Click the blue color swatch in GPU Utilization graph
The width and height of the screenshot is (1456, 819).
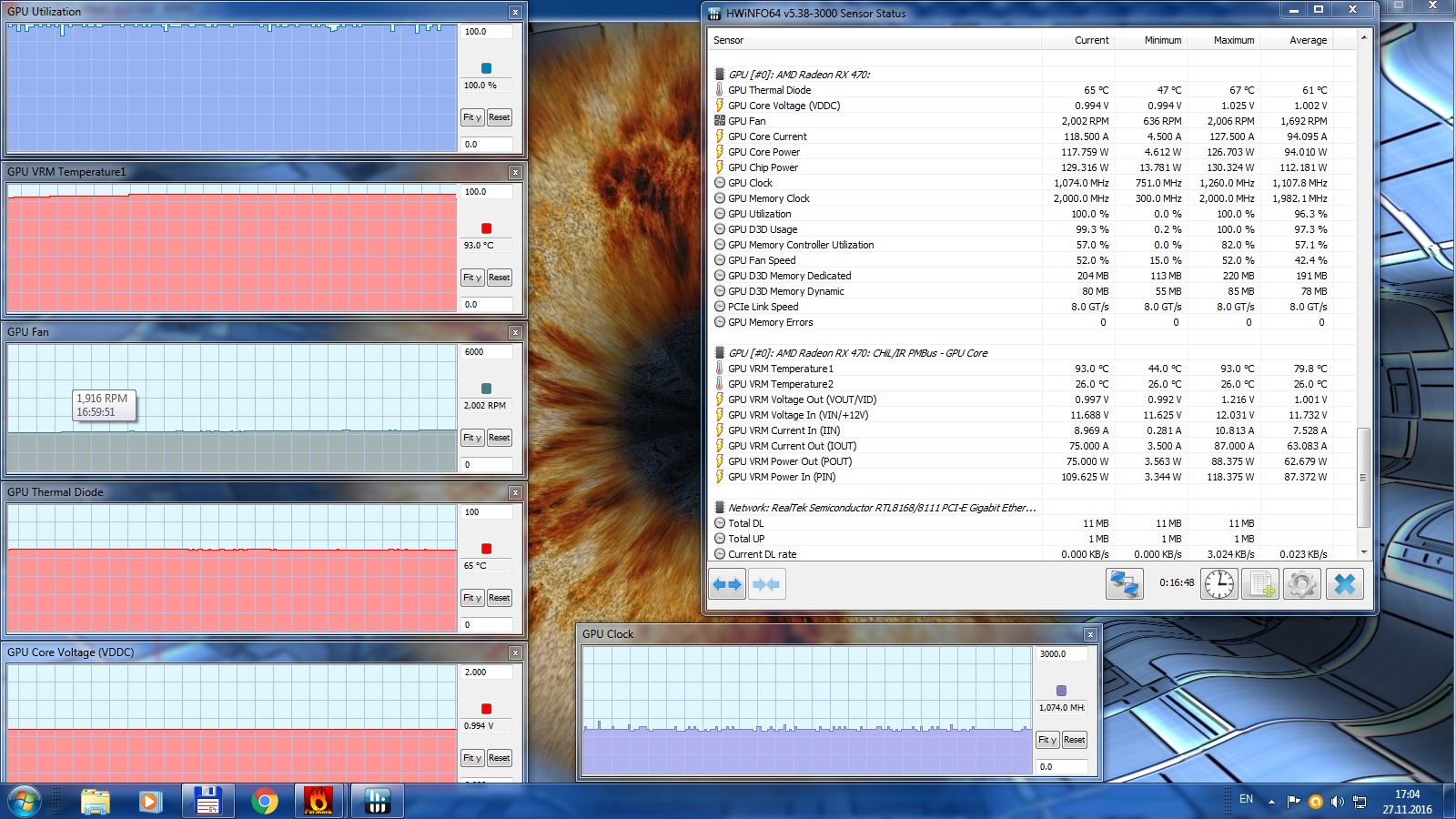486,68
